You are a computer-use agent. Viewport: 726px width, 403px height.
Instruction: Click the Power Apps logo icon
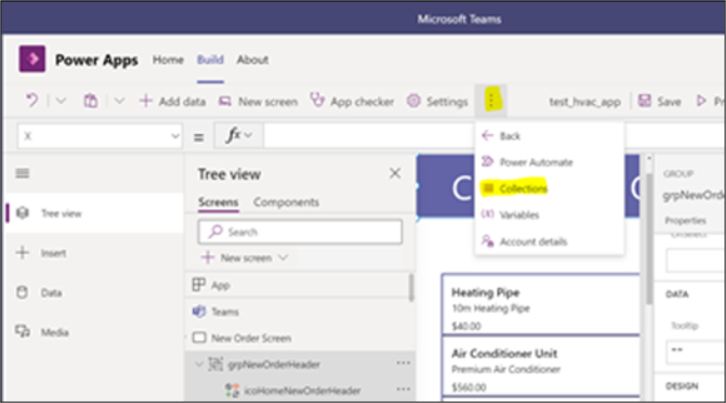32,59
